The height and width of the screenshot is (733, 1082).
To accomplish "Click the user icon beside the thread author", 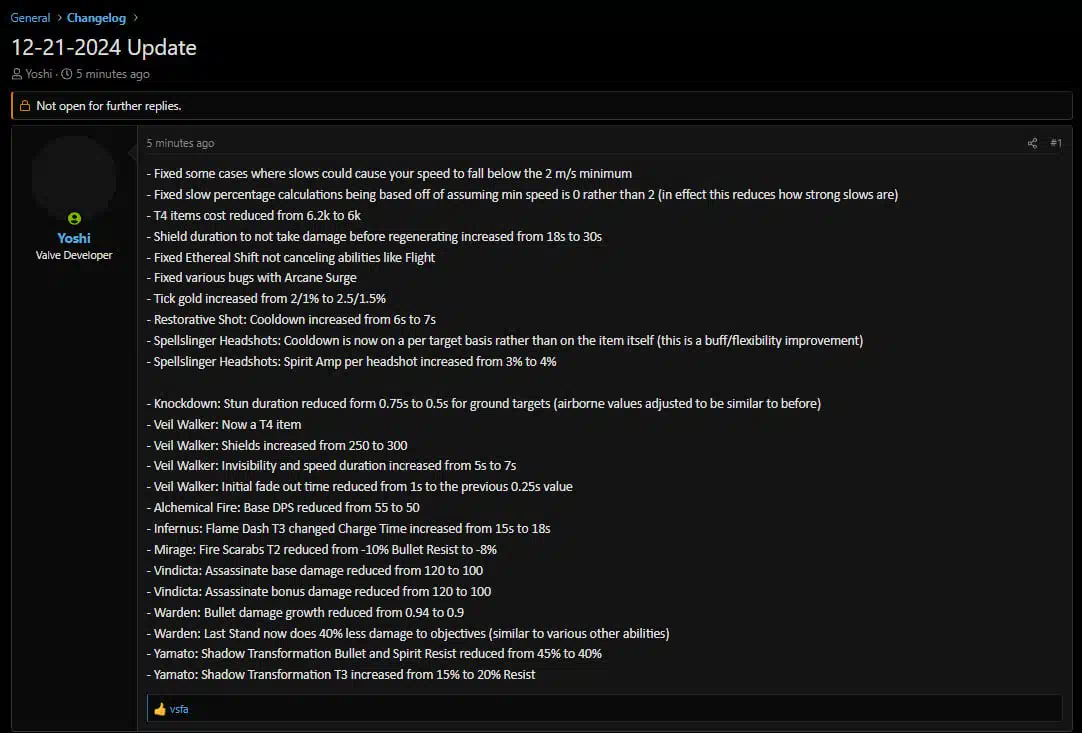I will [x=17, y=74].
